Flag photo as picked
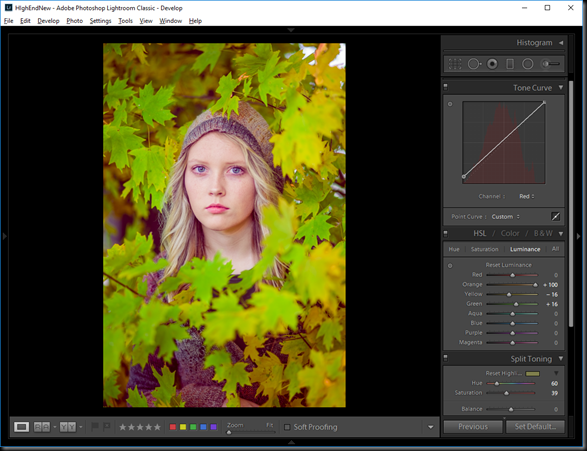Viewport: 587px width, 451px height. (x=95, y=426)
